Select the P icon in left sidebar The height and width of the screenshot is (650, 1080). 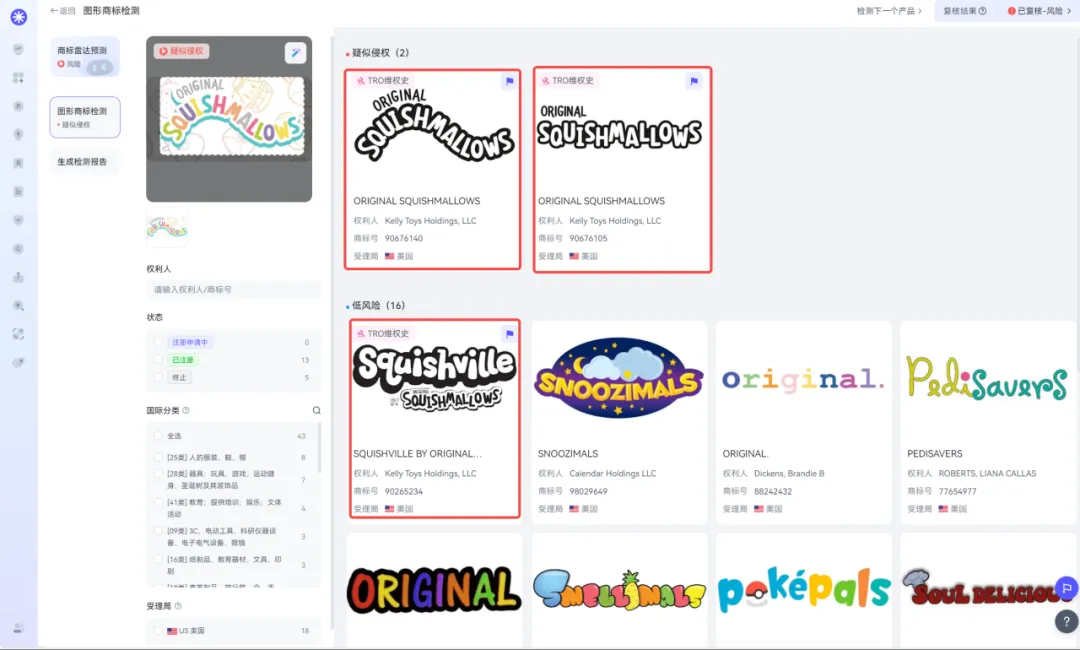(x=19, y=106)
